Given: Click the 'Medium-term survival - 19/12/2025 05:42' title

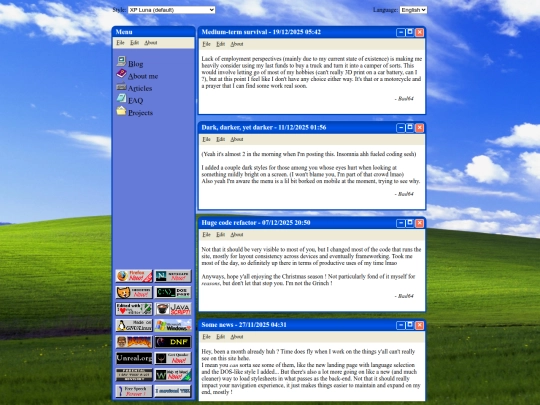Looking at the screenshot, I should point(261,32).
